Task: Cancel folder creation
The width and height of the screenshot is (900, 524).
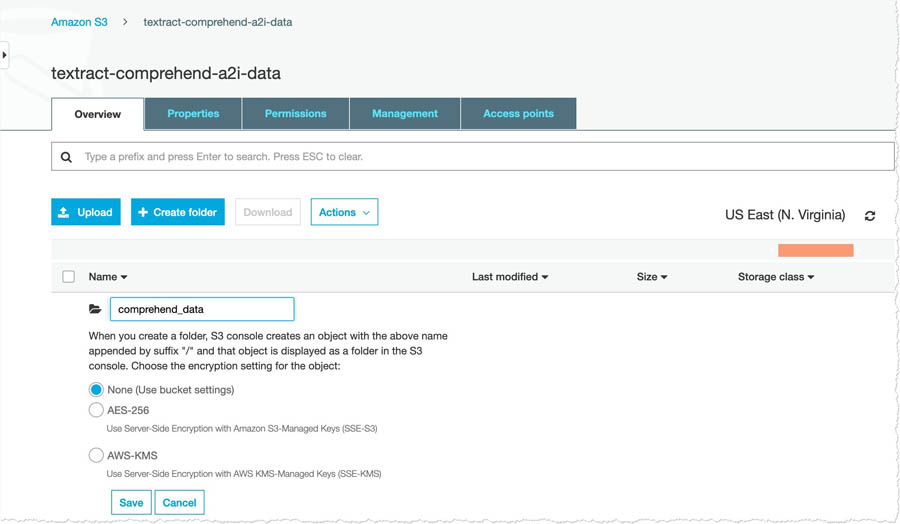Action: [x=179, y=502]
